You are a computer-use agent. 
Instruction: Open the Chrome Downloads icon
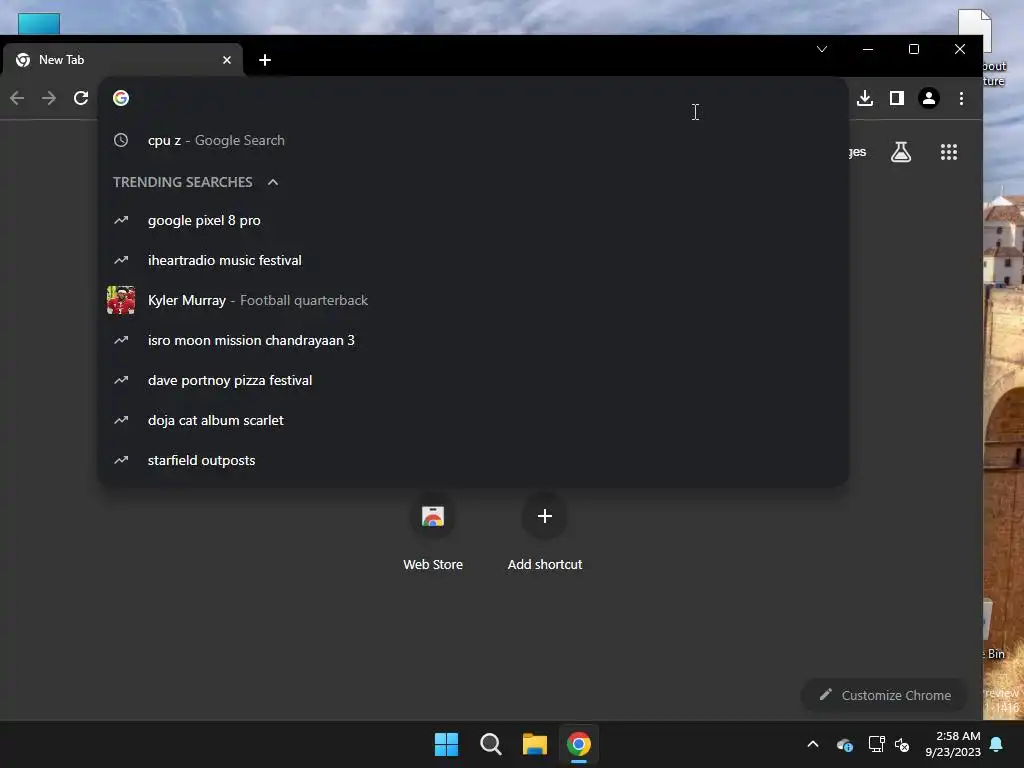click(865, 98)
